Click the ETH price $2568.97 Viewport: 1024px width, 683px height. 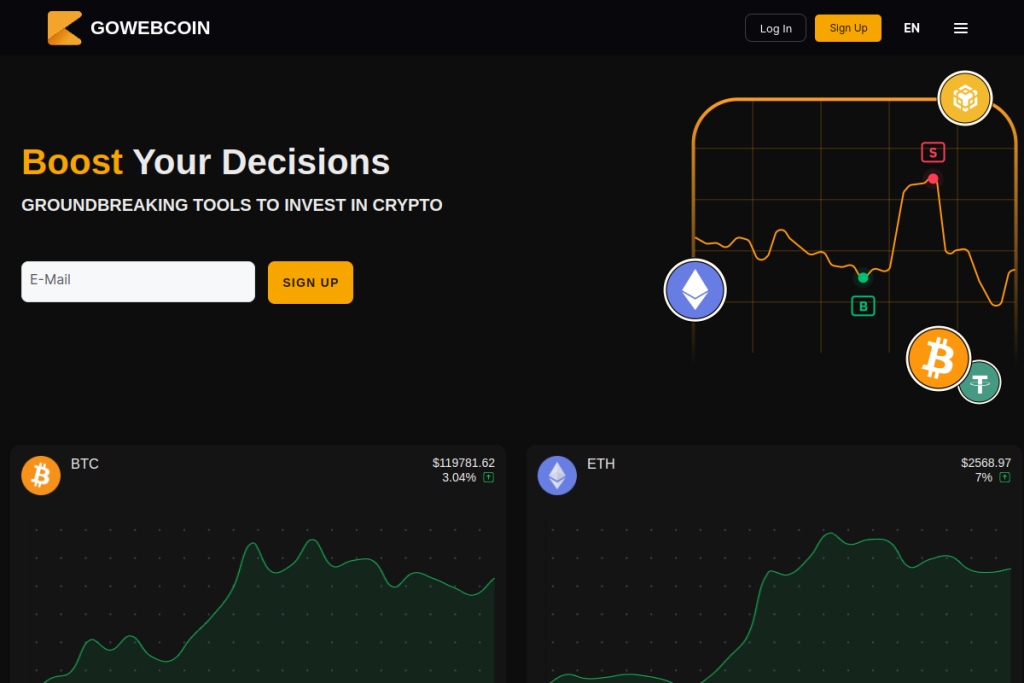(x=985, y=463)
